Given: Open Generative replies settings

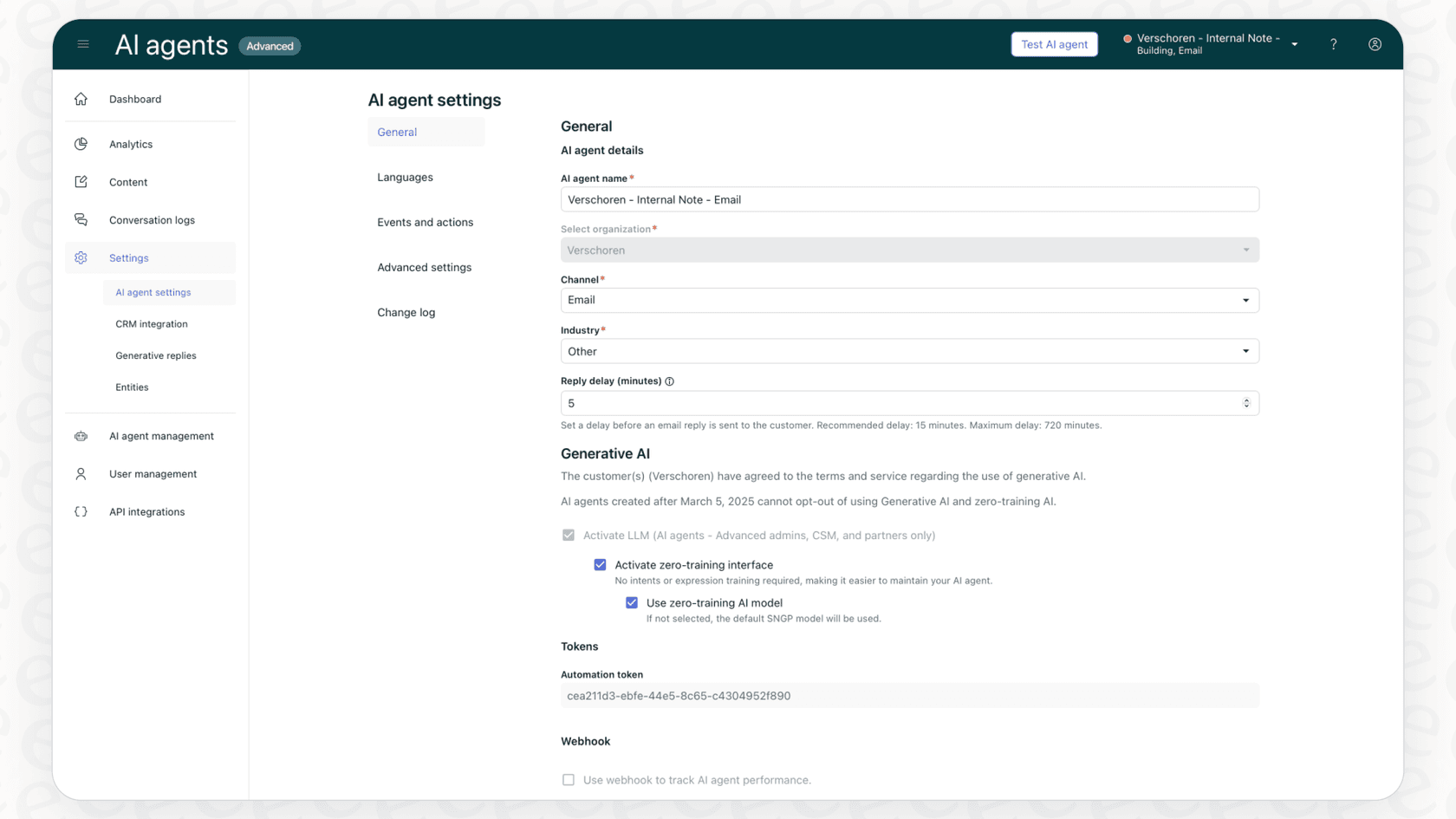Looking at the screenshot, I should (x=155, y=355).
